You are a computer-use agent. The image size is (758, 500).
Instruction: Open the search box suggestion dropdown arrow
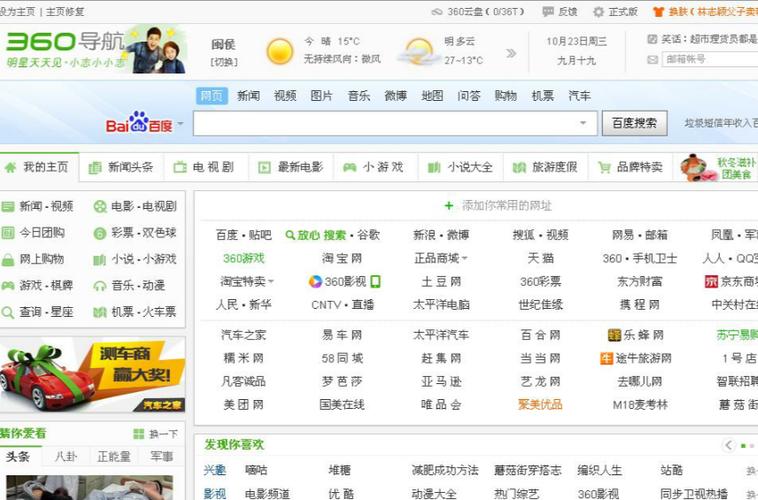point(583,123)
